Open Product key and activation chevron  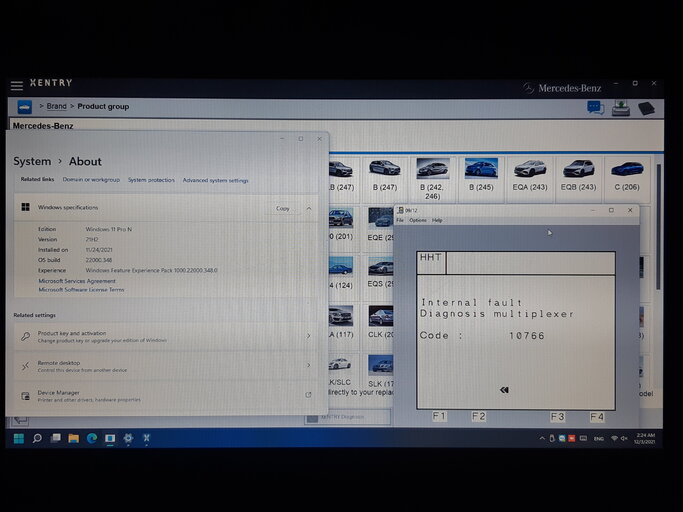click(308, 336)
